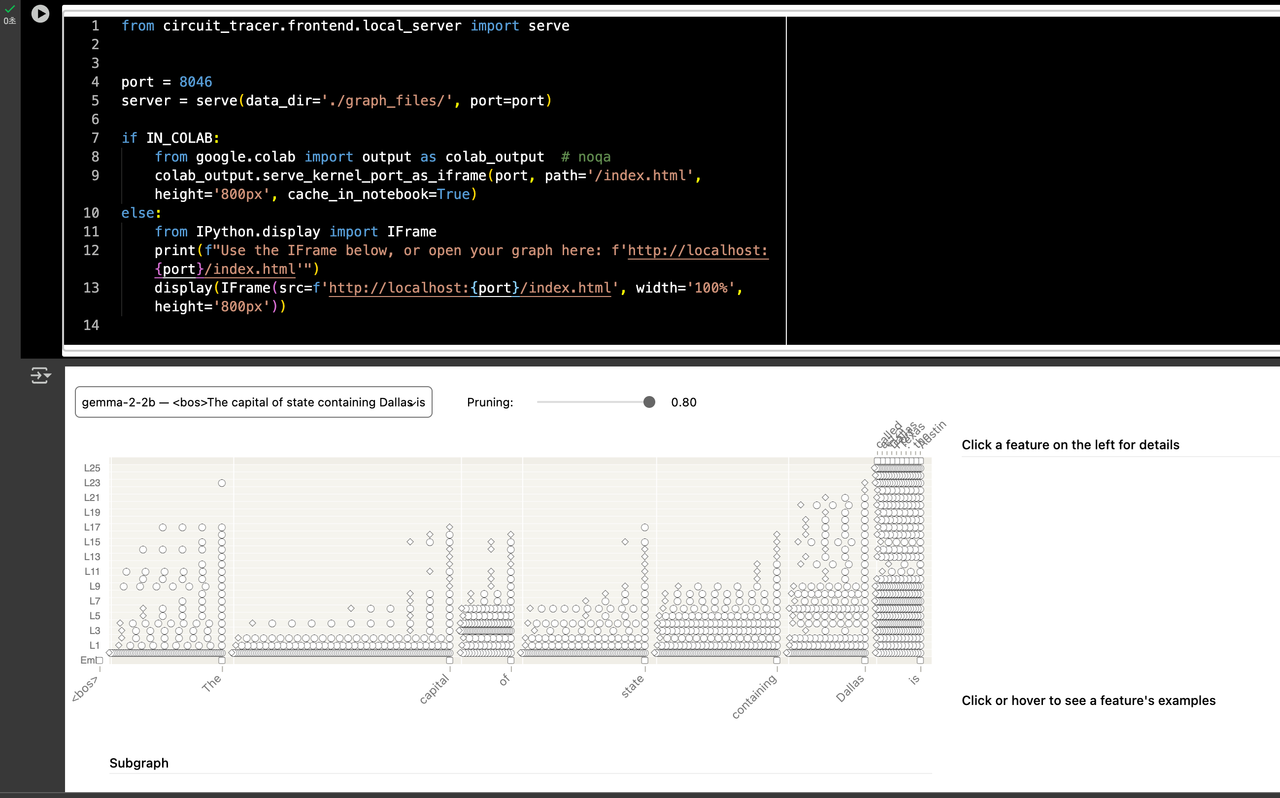Click the 'else:' keyword on line 10
Viewport: 1280px width, 798px height.
click(x=141, y=213)
